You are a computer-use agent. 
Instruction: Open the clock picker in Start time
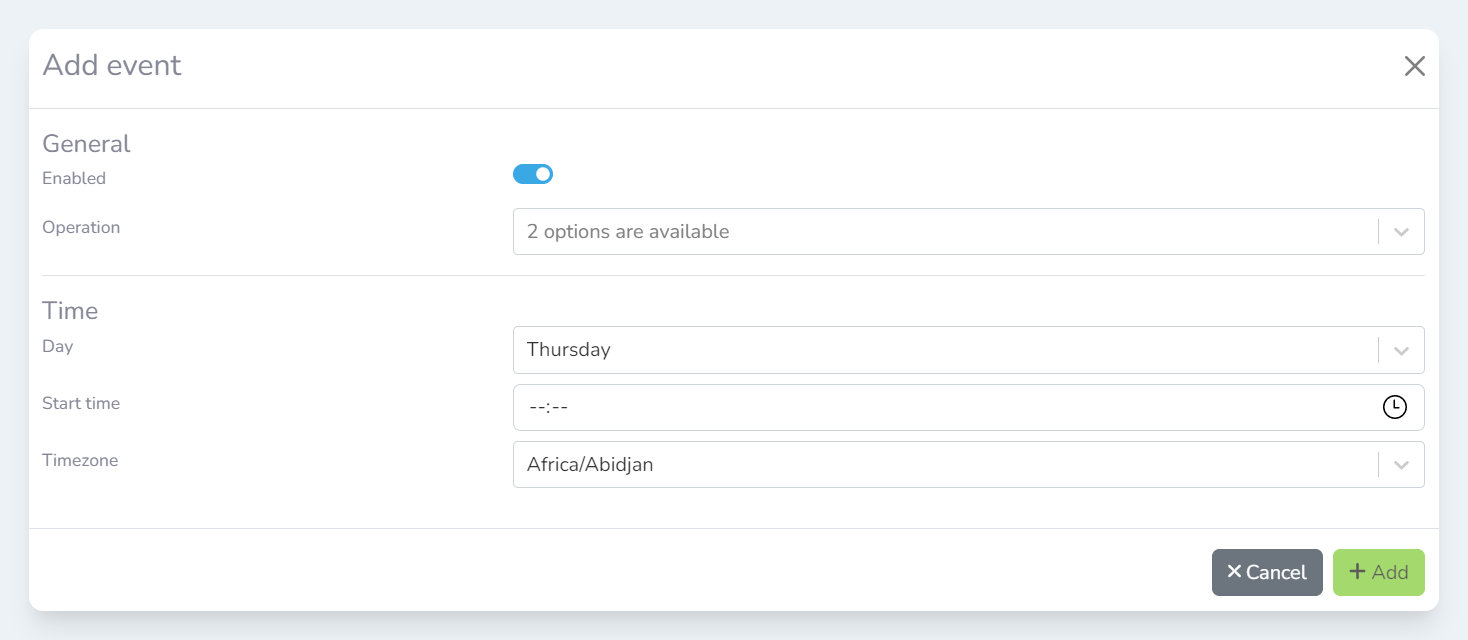(x=1394, y=407)
